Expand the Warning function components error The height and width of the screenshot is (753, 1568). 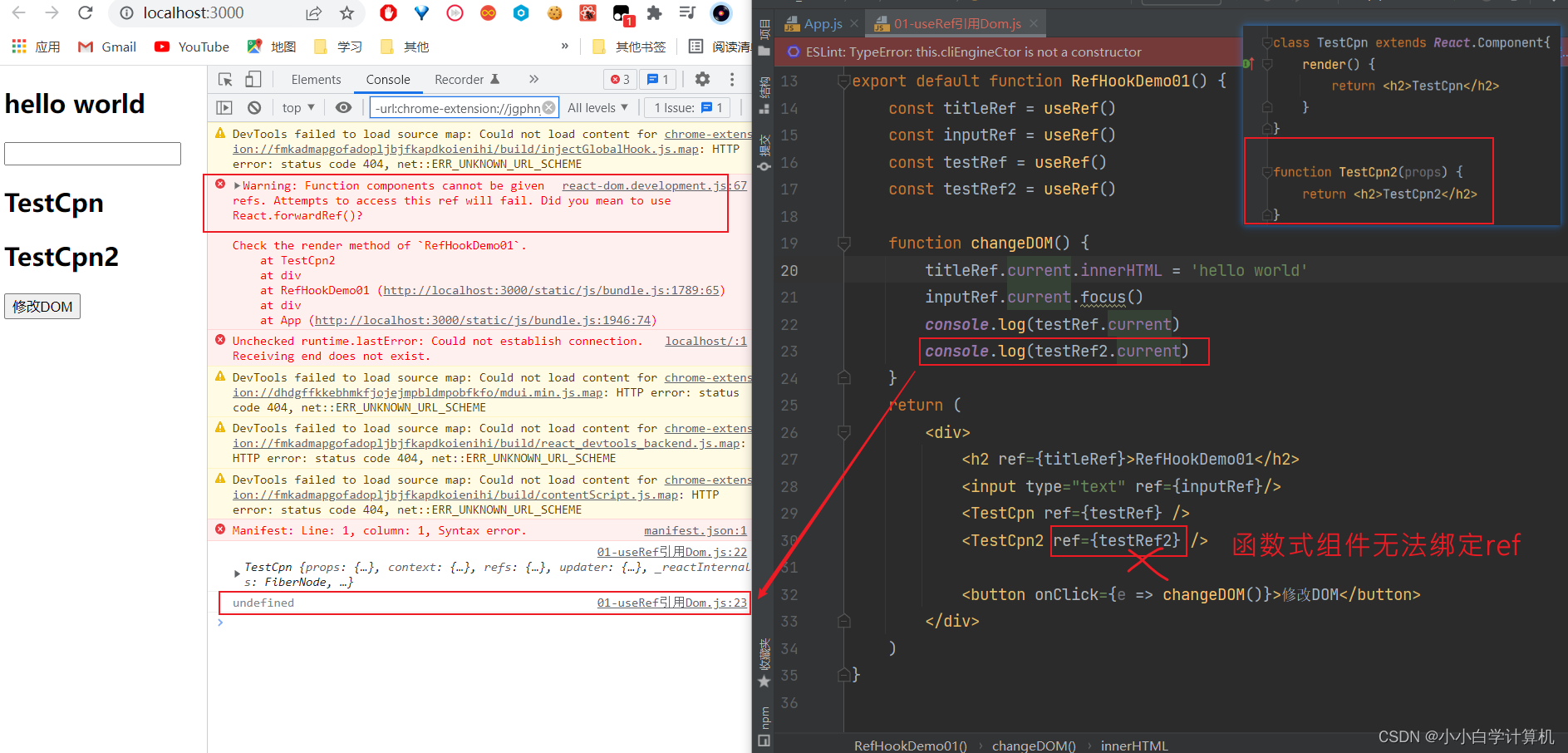[x=238, y=186]
